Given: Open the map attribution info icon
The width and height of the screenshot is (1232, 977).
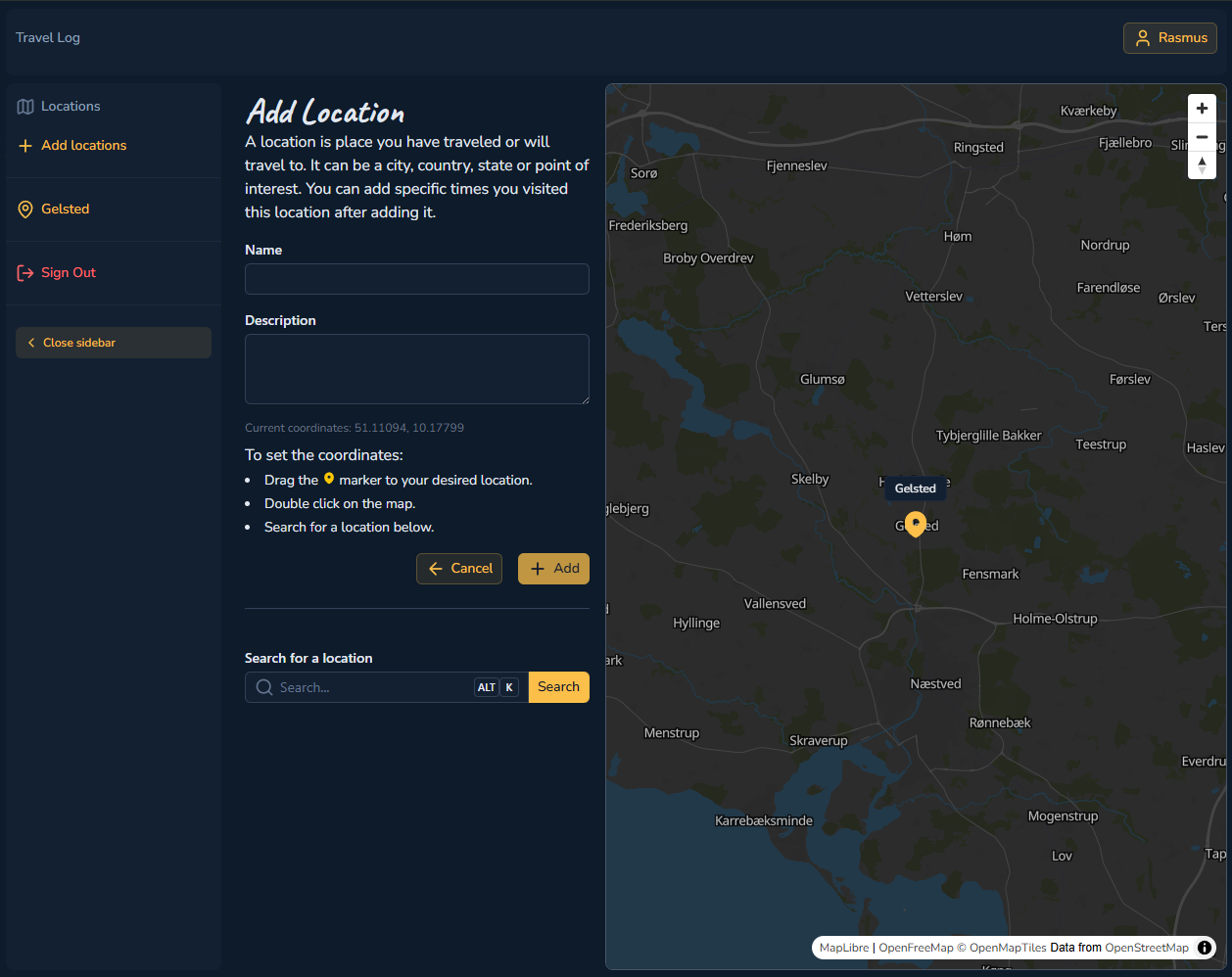Looking at the screenshot, I should click(1204, 947).
